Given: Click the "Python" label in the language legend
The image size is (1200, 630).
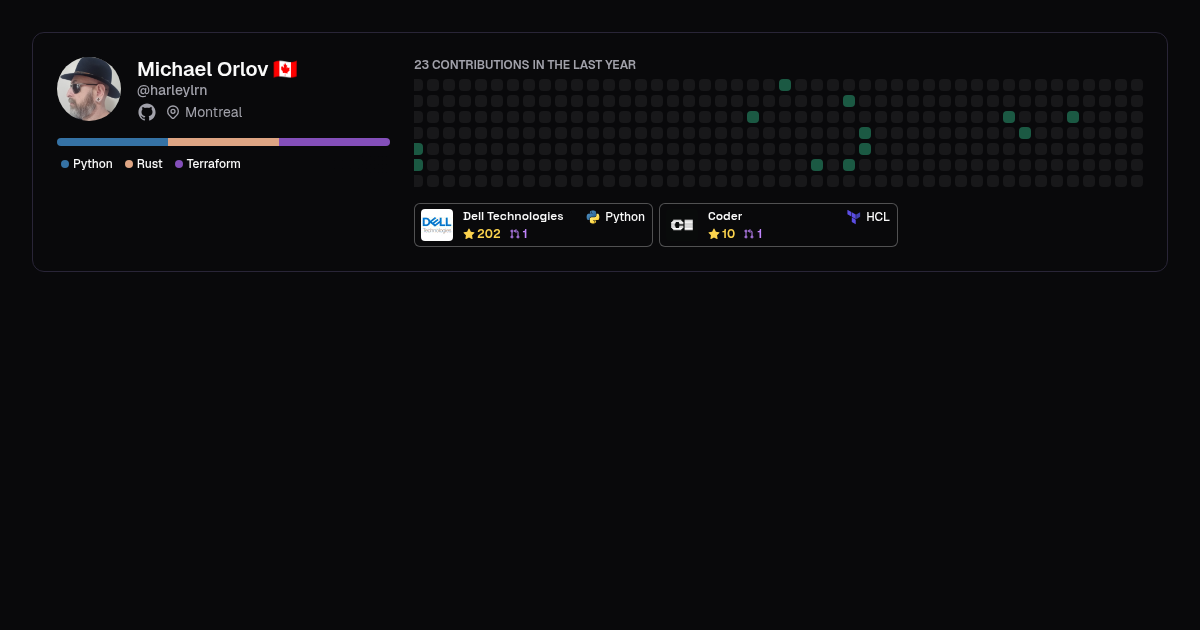Looking at the screenshot, I should coord(93,164).
